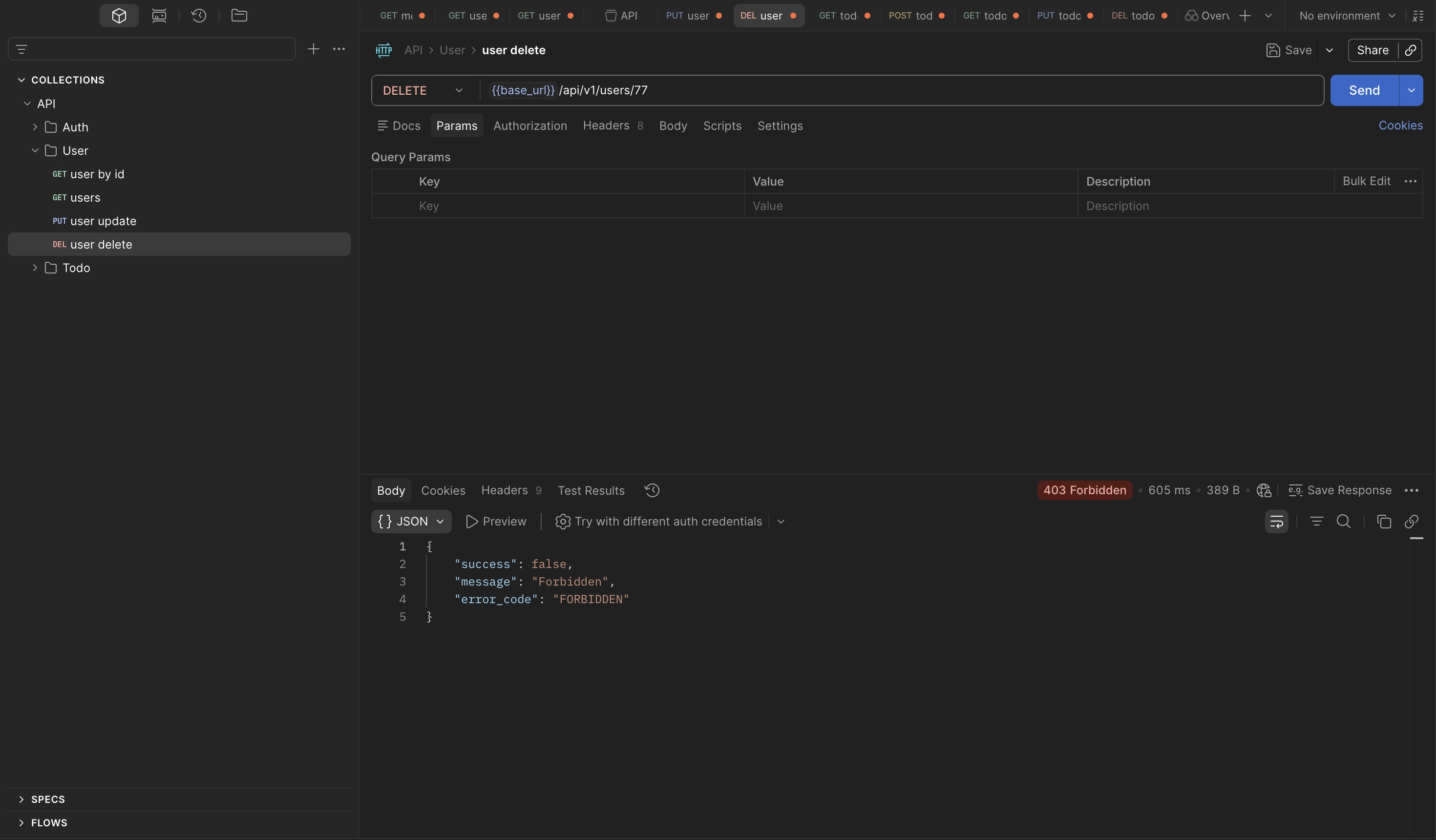Viewport: 1436px width, 840px height.
Task: Switch to response Headers tab
Action: click(x=511, y=490)
